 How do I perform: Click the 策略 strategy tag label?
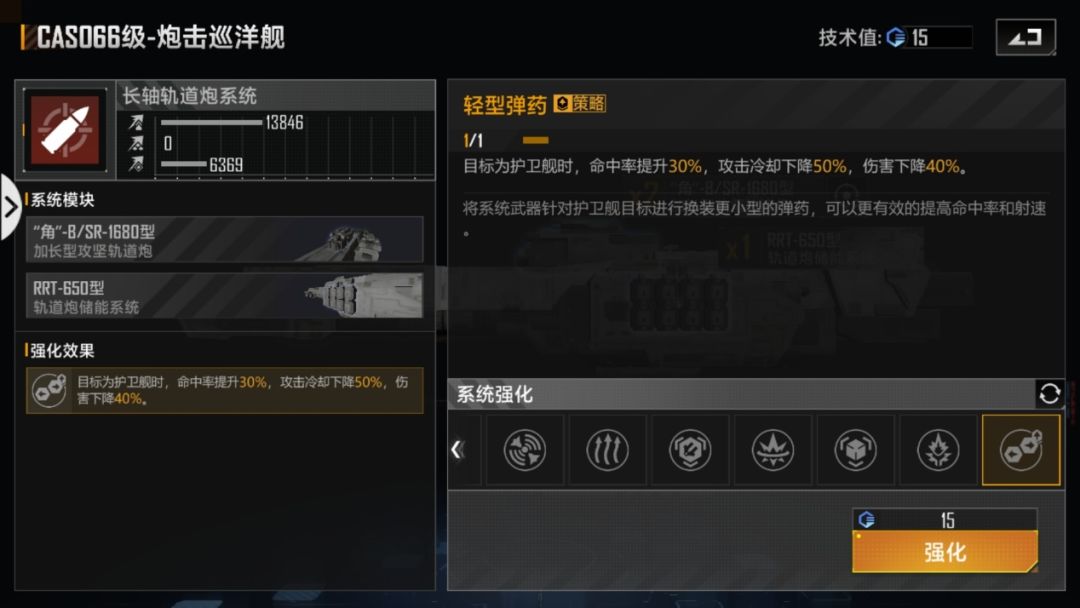click(x=580, y=103)
